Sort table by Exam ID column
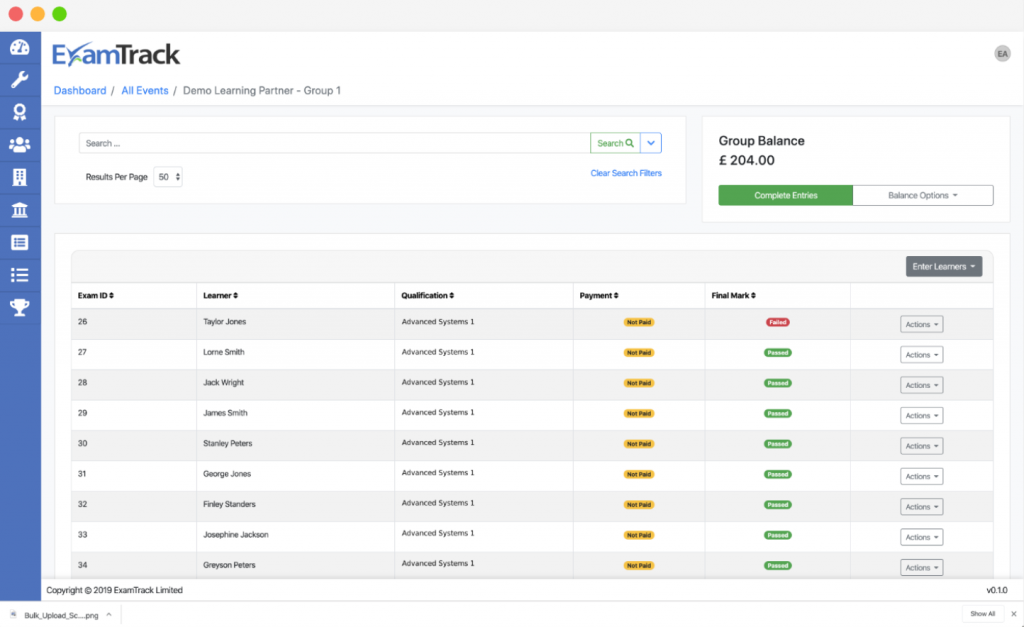The image size is (1024, 627). [x=95, y=296]
